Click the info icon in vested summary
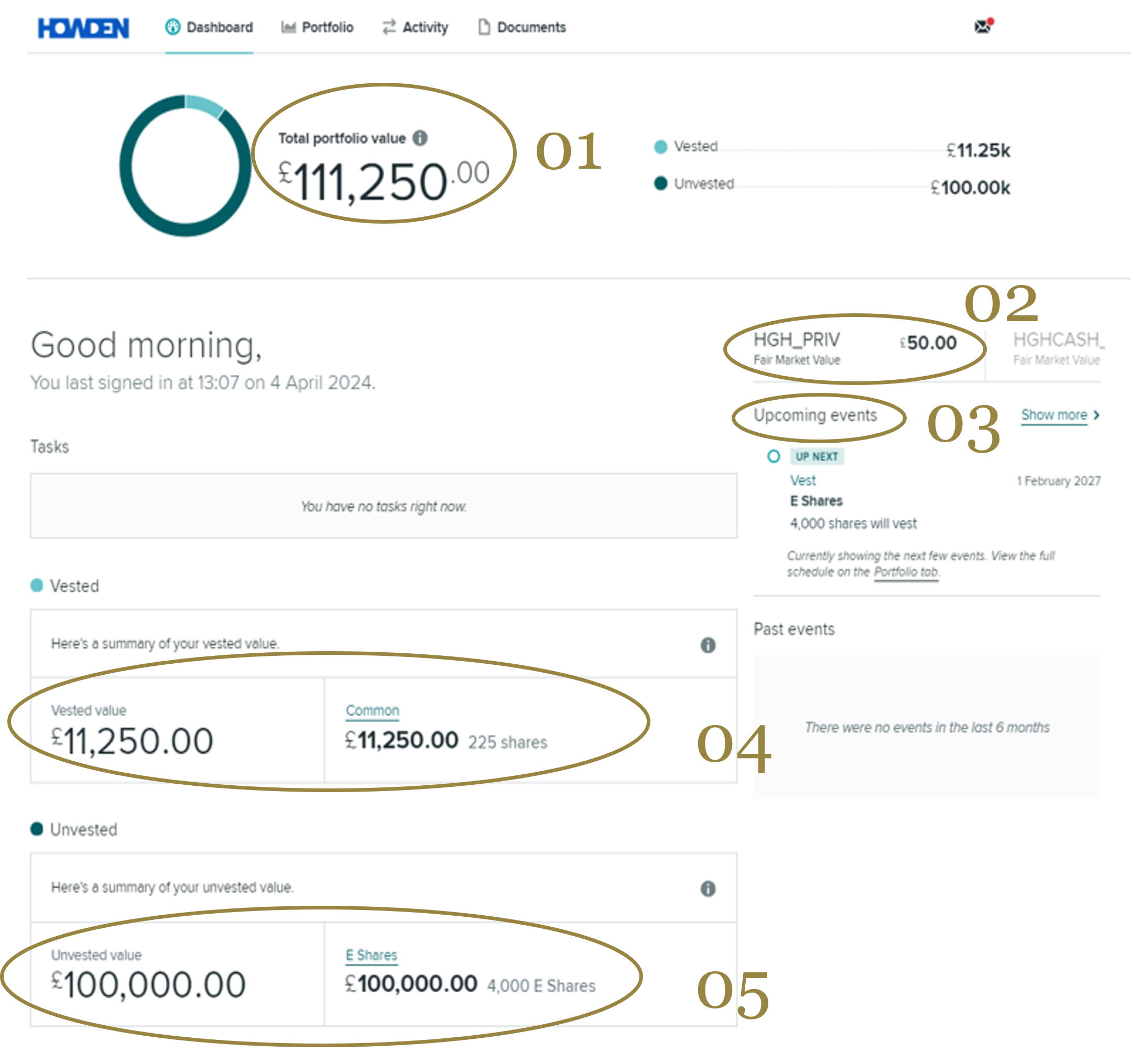The image size is (1131, 1064). click(707, 645)
